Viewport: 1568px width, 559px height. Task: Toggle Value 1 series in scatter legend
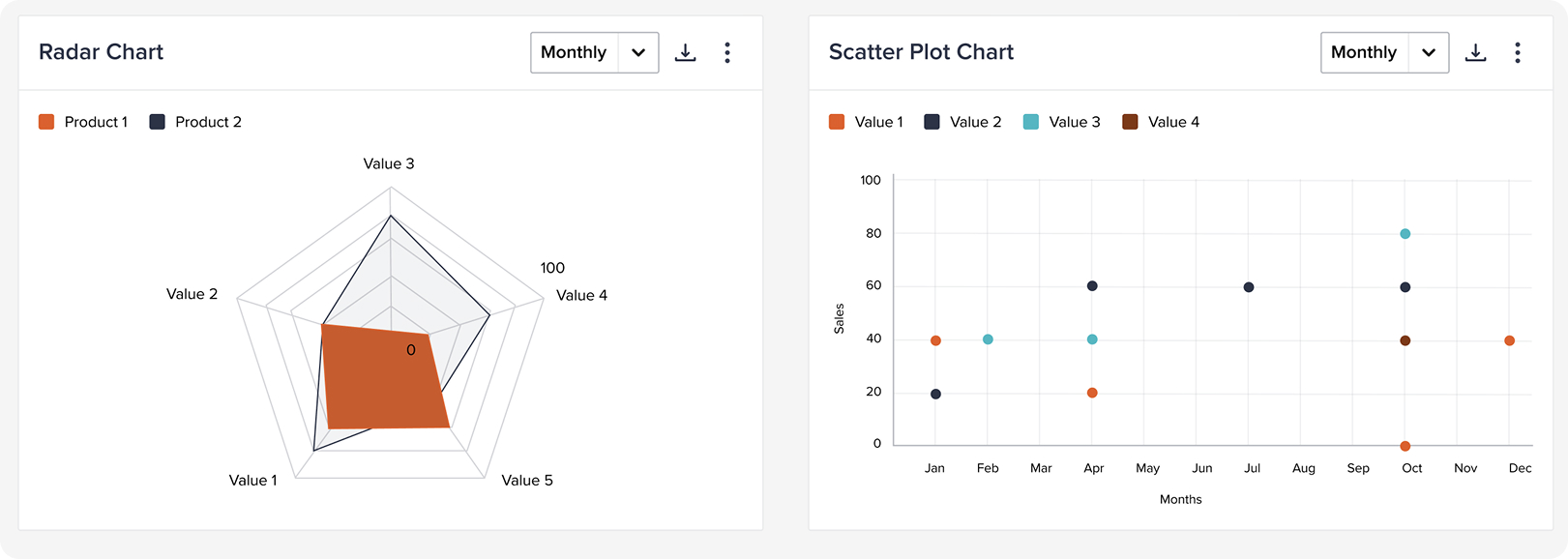[x=866, y=122]
